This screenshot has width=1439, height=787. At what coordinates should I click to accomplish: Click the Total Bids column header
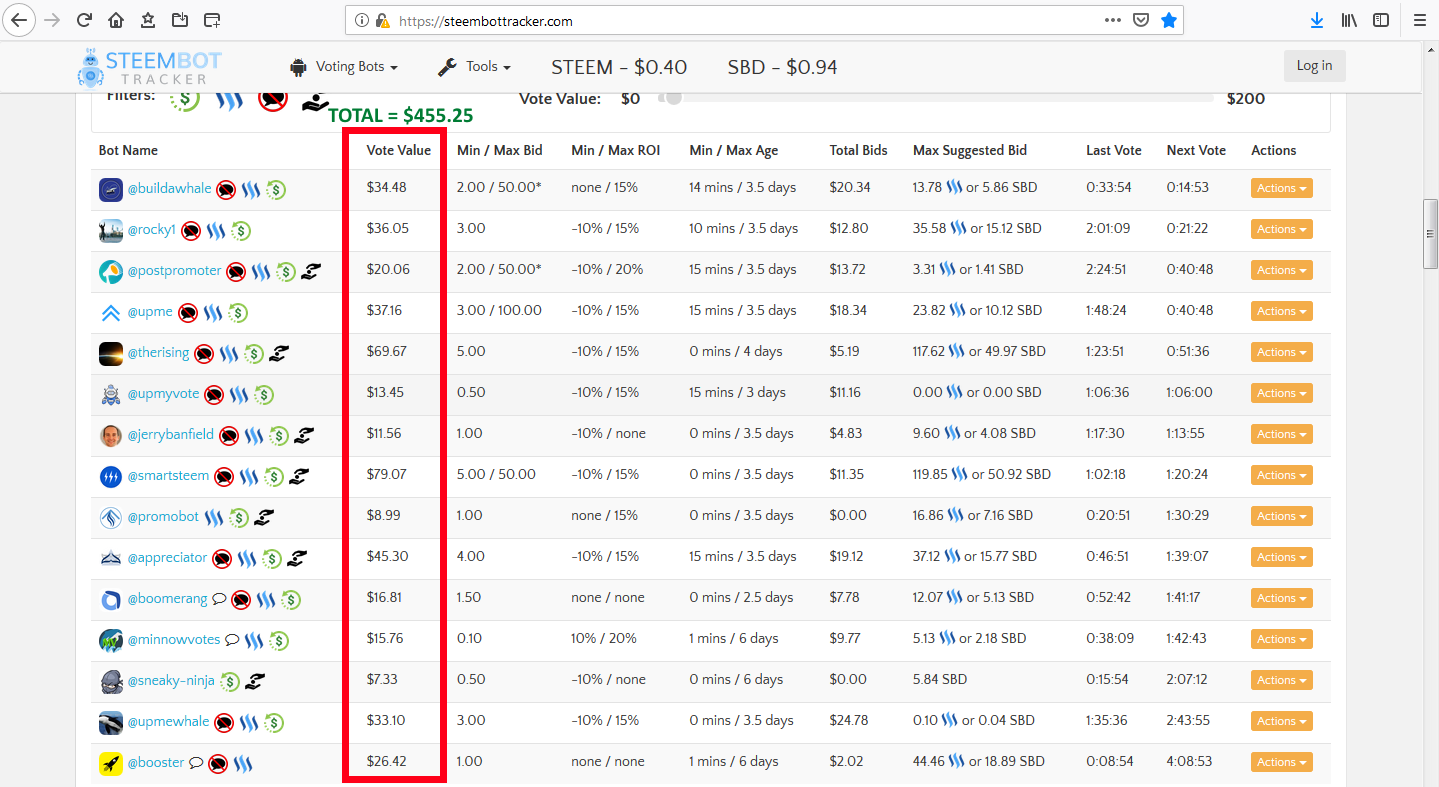click(858, 150)
